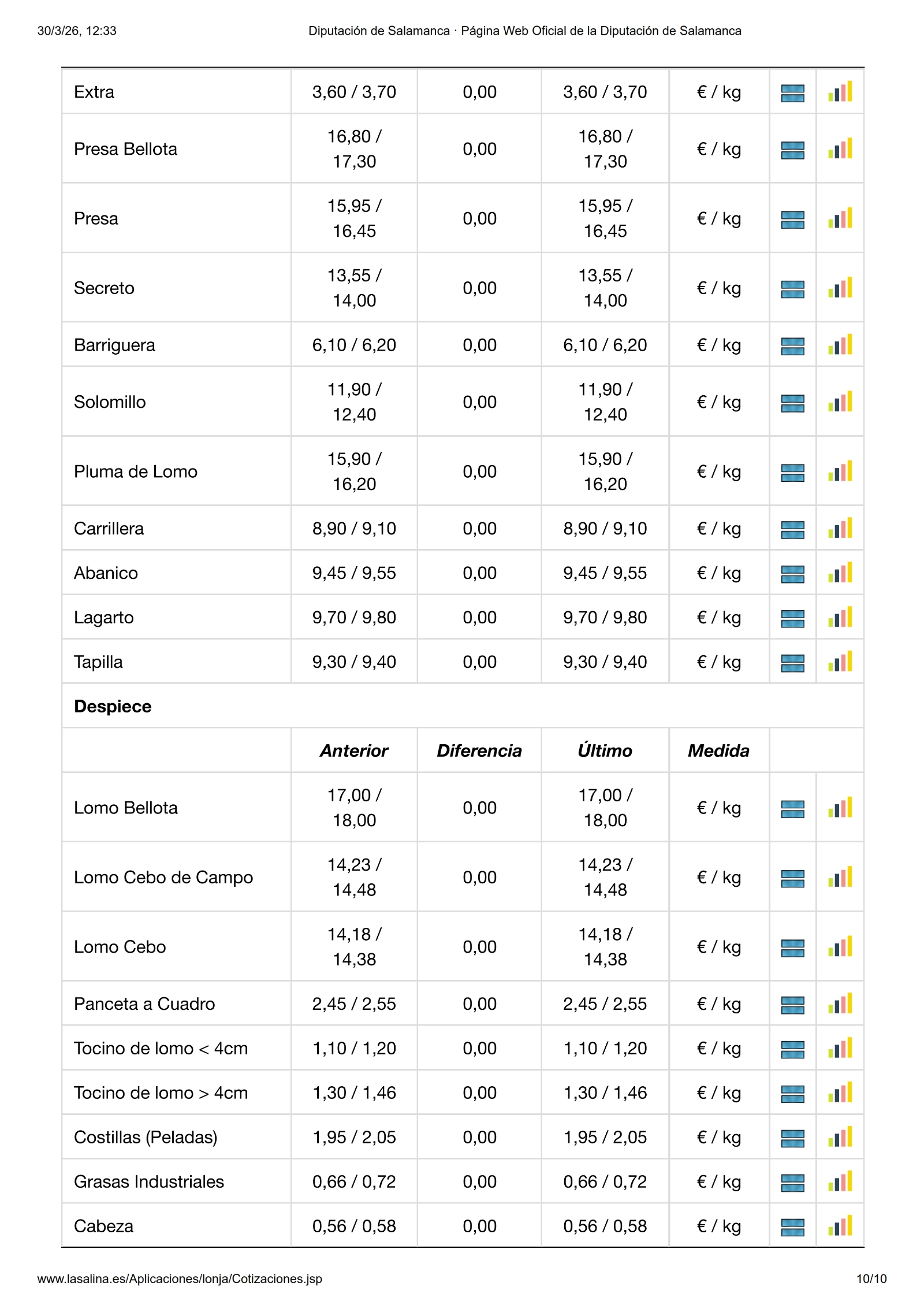Click the blue table icon in Secreto row

click(x=792, y=288)
